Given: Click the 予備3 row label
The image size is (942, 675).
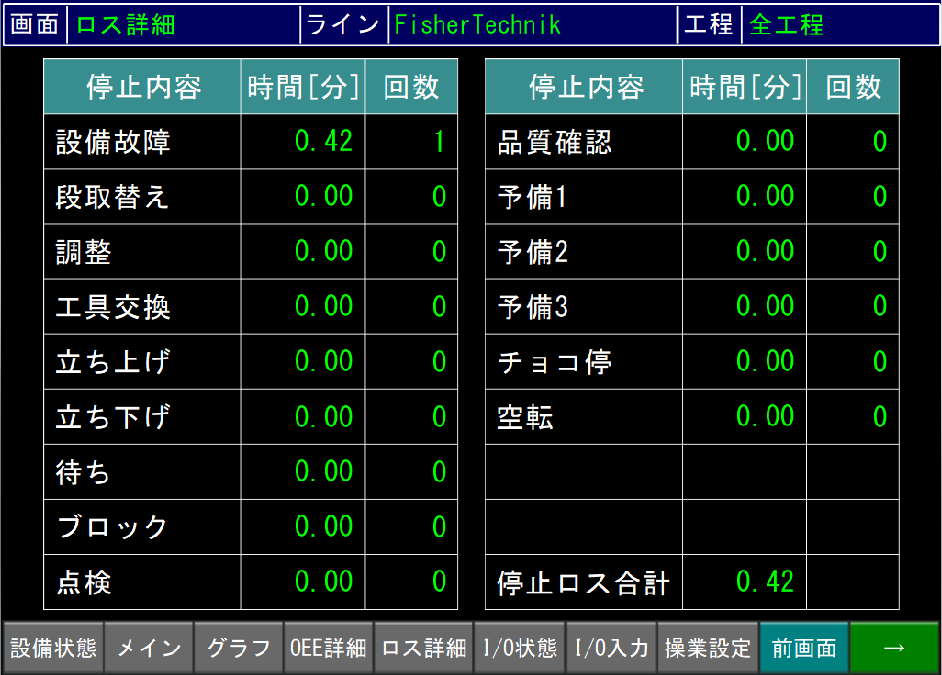Looking at the screenshot, I should point(532,307).
